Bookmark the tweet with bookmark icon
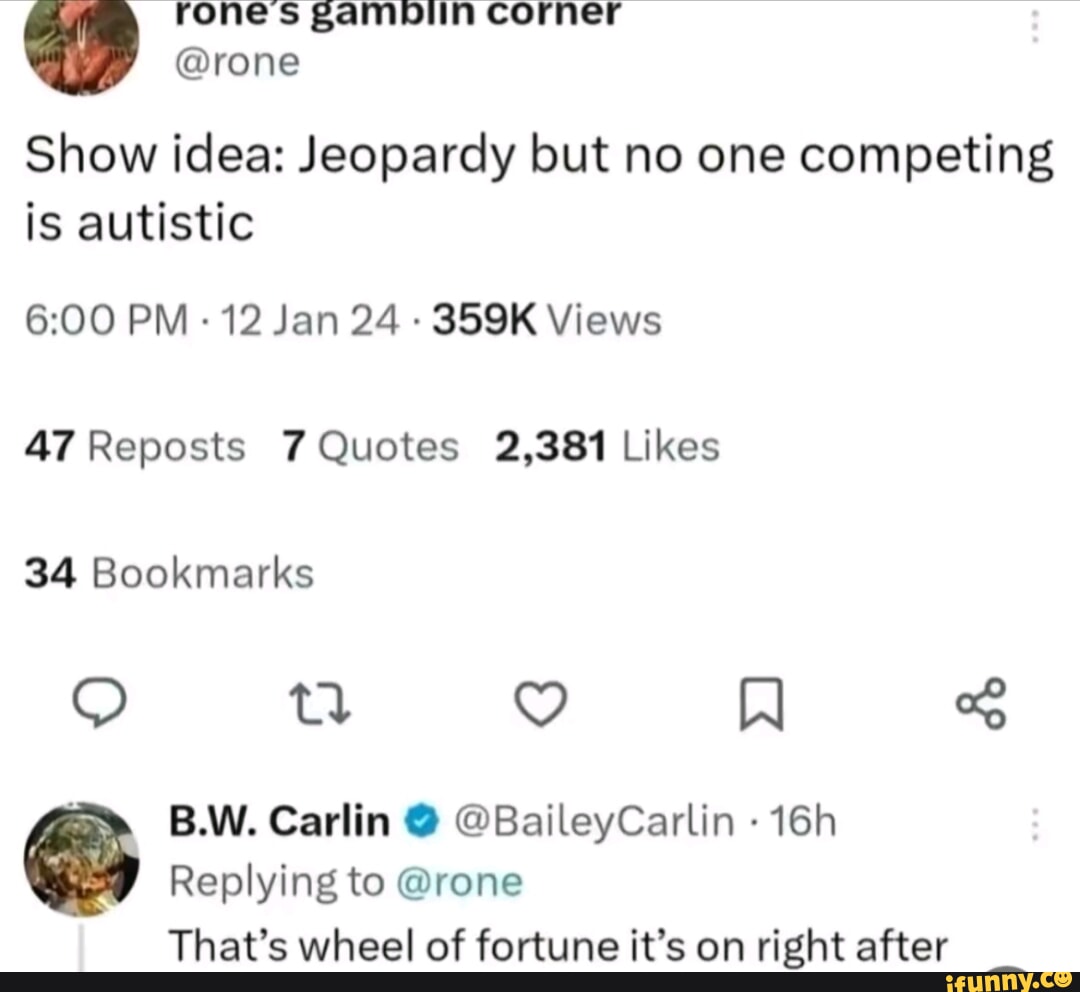The image size is (1080, 992). tap(761, 703)
